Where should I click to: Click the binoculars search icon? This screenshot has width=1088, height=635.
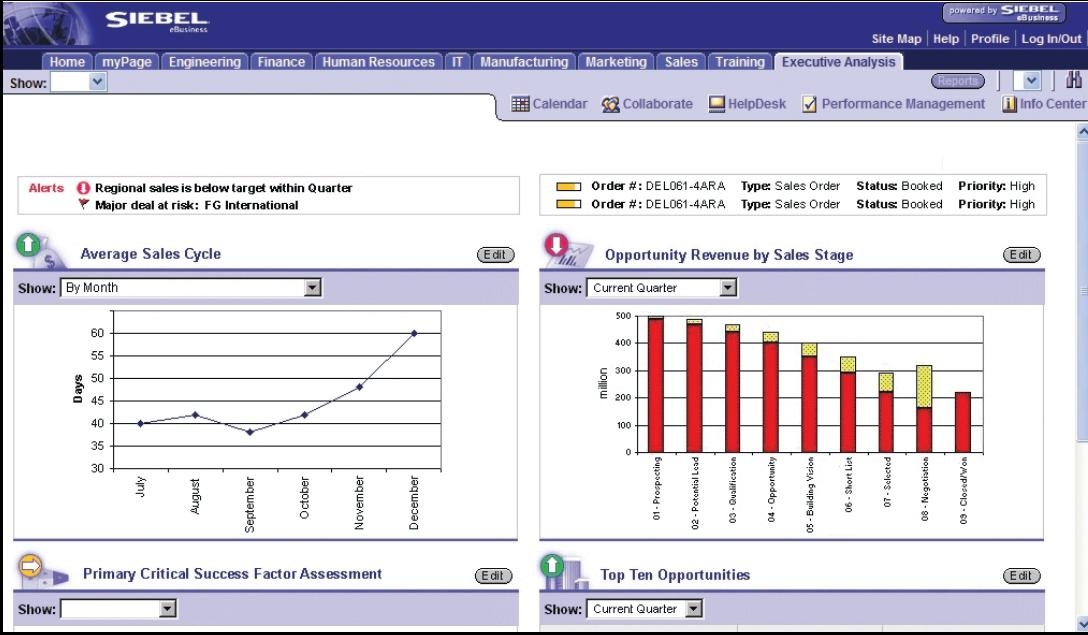(x=1073, y=81)
